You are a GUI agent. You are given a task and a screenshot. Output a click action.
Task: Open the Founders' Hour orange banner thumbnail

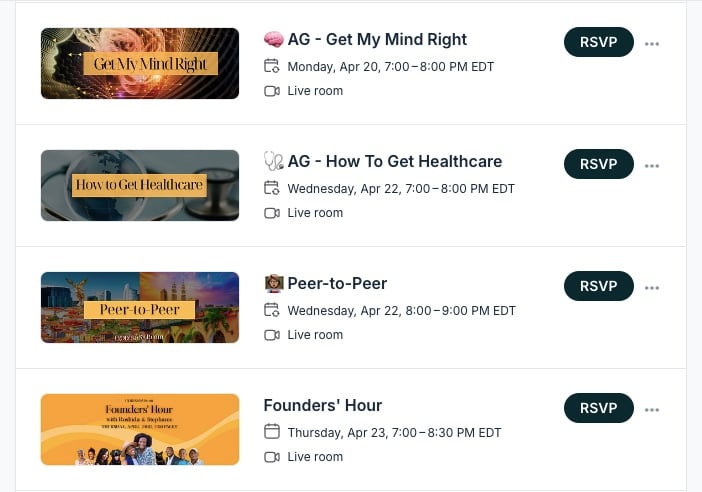click(140, 430)
